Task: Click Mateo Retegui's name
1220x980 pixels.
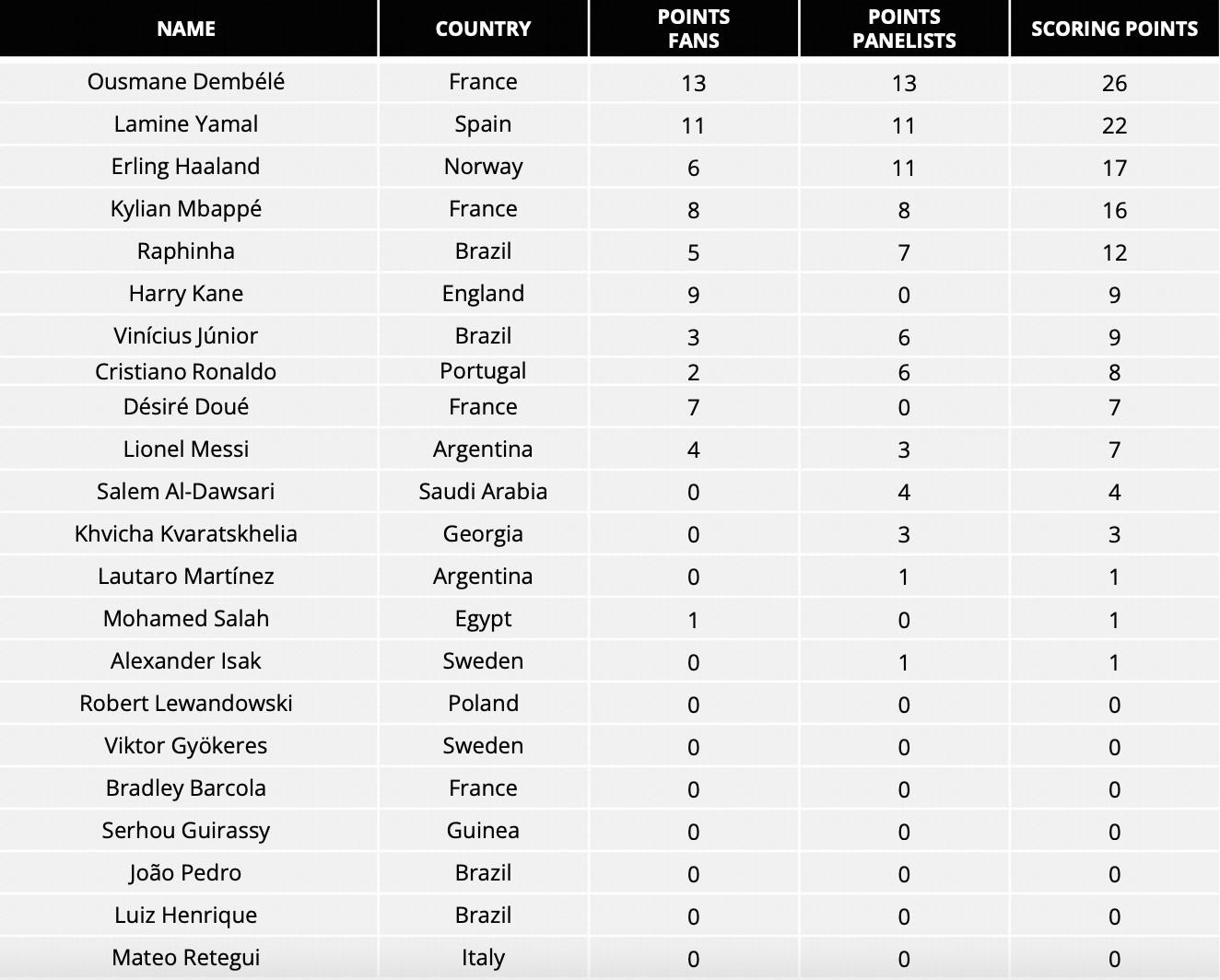Action: 186,958
